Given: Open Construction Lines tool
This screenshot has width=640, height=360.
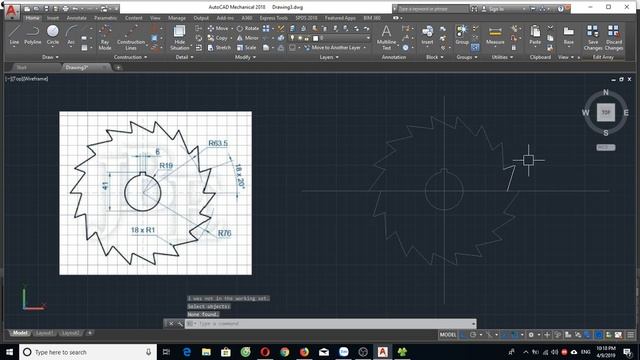Looking at the screenshot, I should pyautogui.click(x=131, y=37).
